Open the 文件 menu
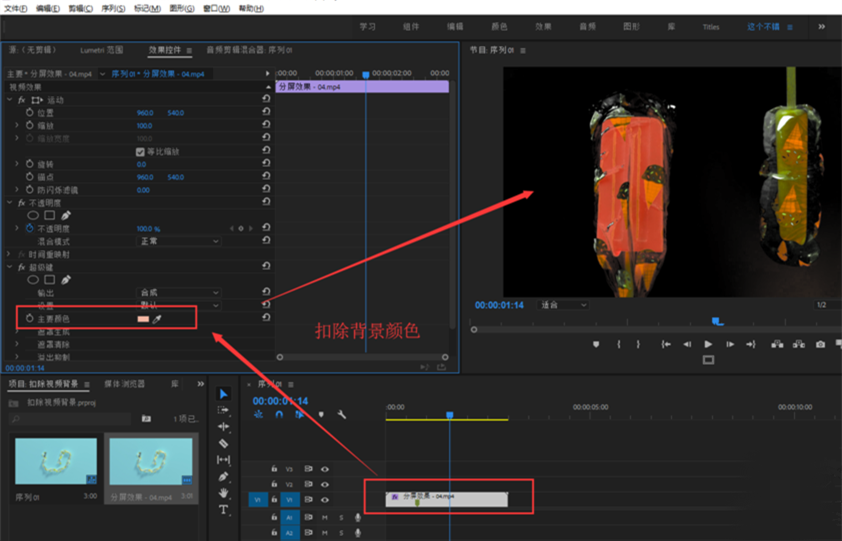842x541 pixels. [x=15, y=8]
